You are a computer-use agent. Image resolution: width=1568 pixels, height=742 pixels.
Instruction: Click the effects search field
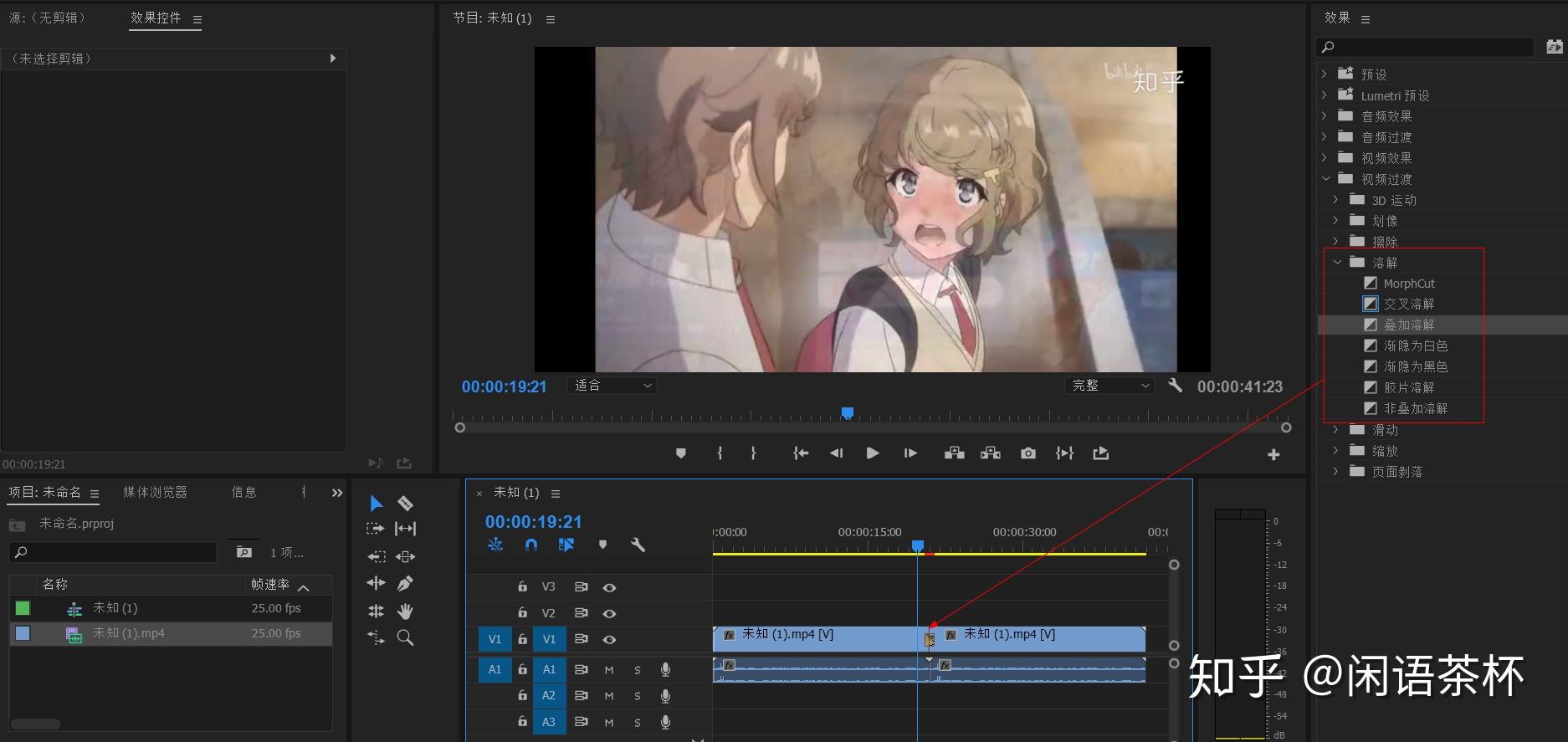[1426, 47]
